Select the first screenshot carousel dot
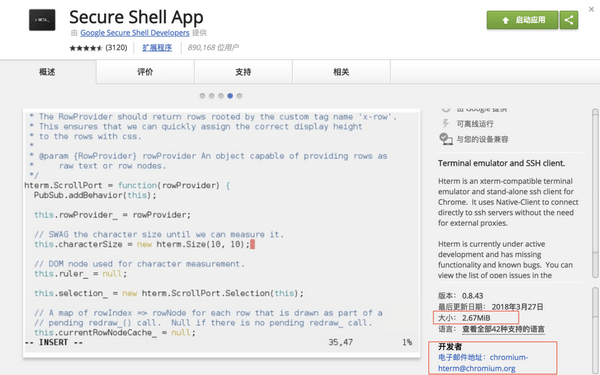Viewport: 600px width, 375px height. [202, 96]
